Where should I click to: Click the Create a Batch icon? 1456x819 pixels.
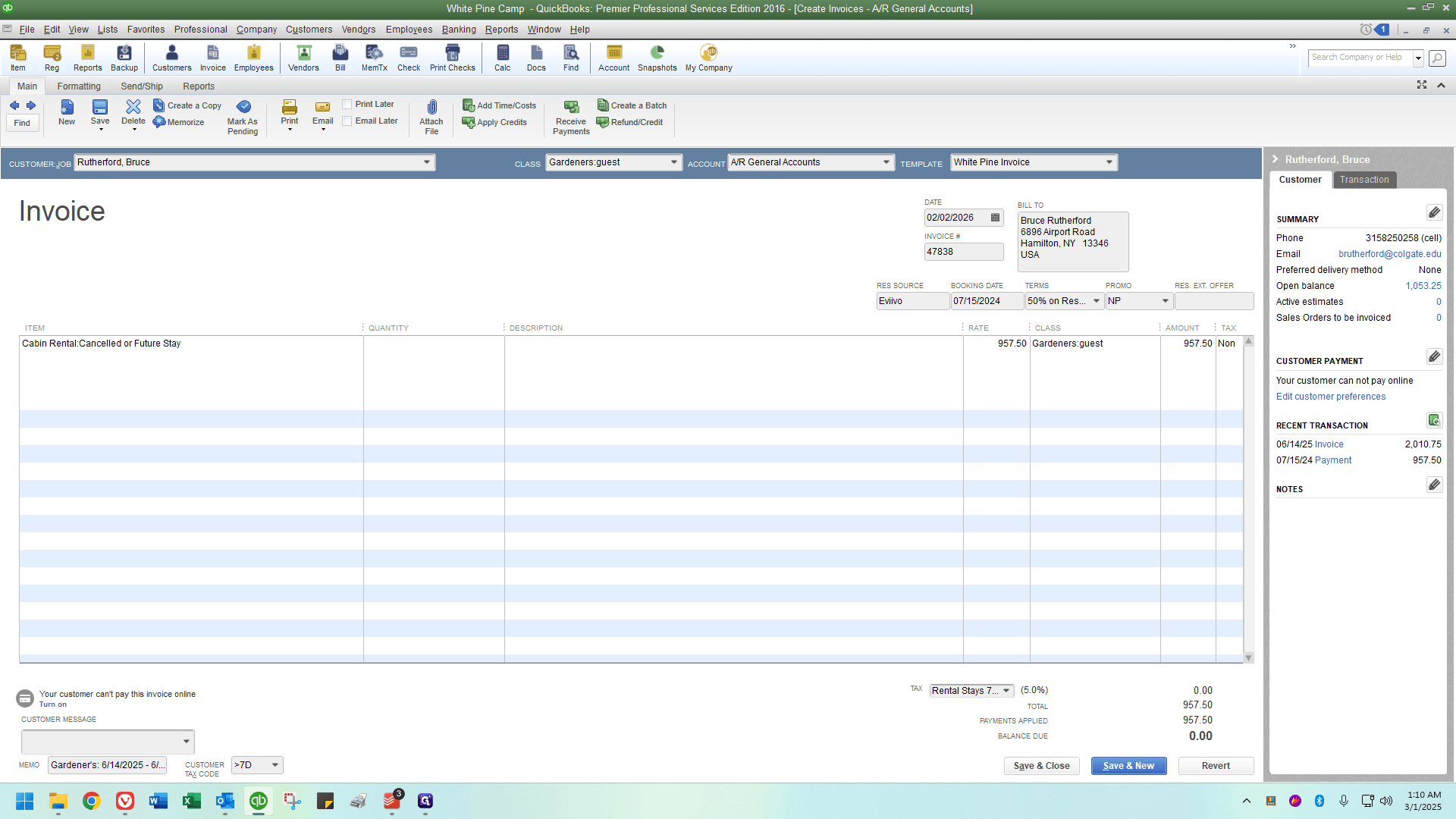pyautogui.click(x=632, y=105)
